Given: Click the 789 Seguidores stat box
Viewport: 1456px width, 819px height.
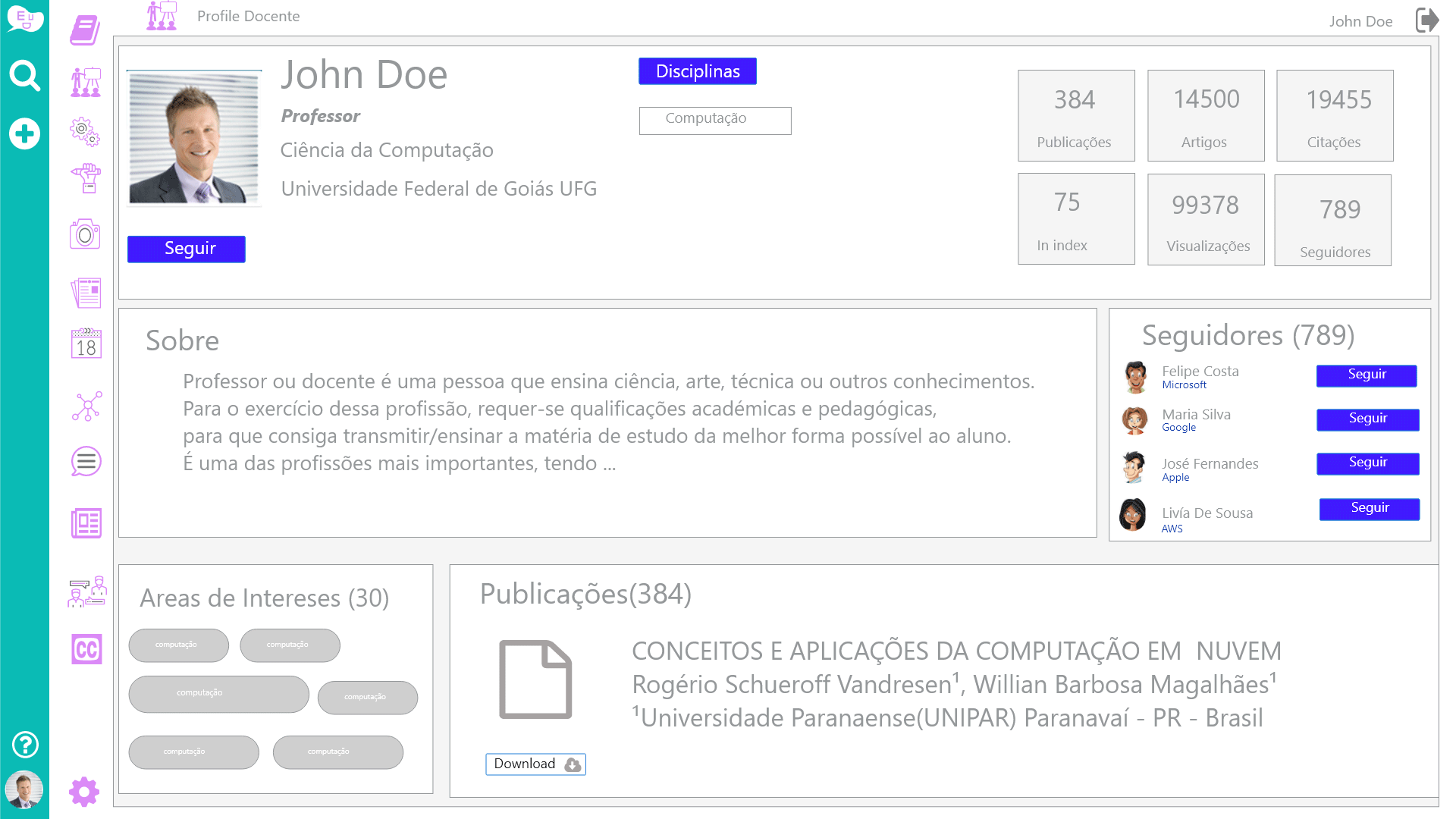Looking at the screenshot, I should 1332,220.
